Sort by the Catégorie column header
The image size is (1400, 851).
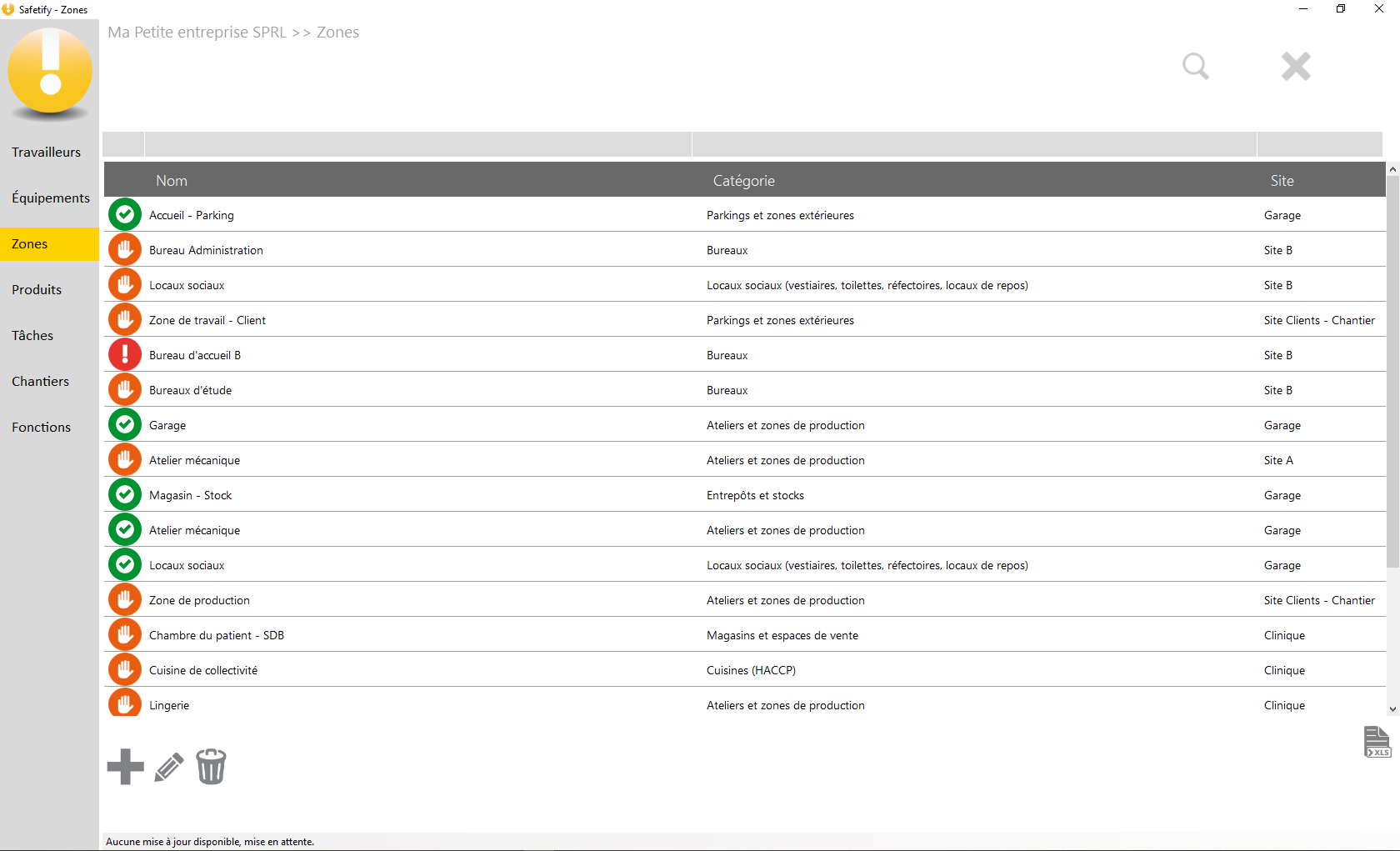[743, 181]
